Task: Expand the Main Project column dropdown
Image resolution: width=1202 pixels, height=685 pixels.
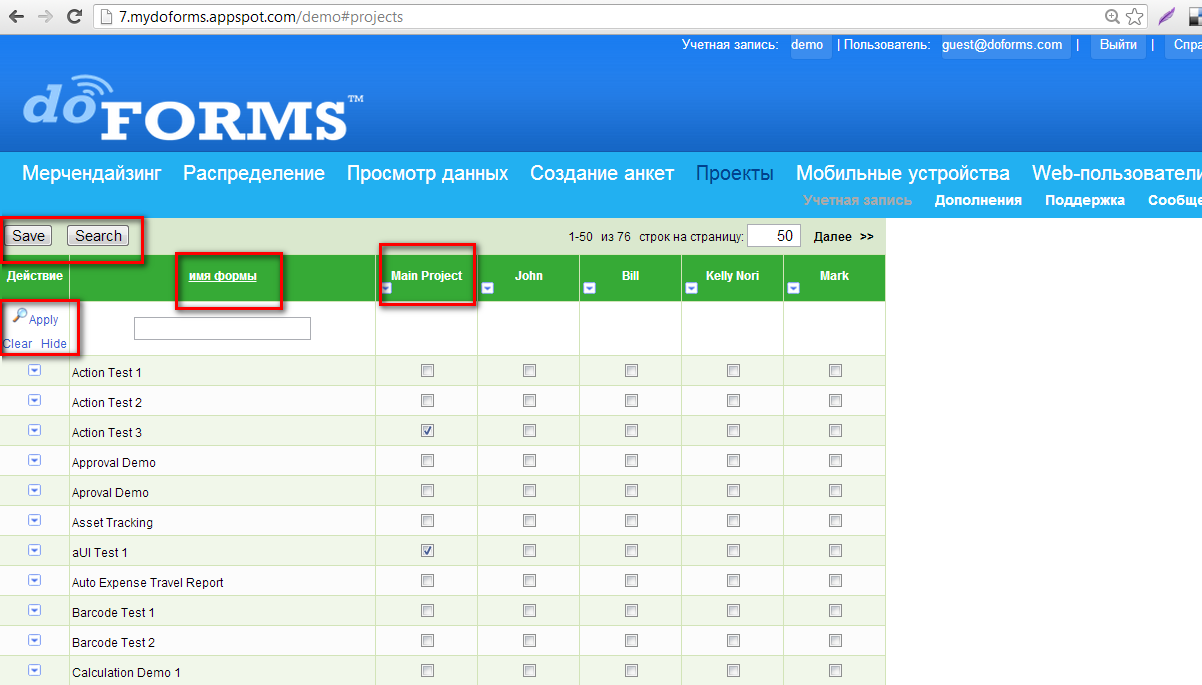Action: [x=386, y=288]
